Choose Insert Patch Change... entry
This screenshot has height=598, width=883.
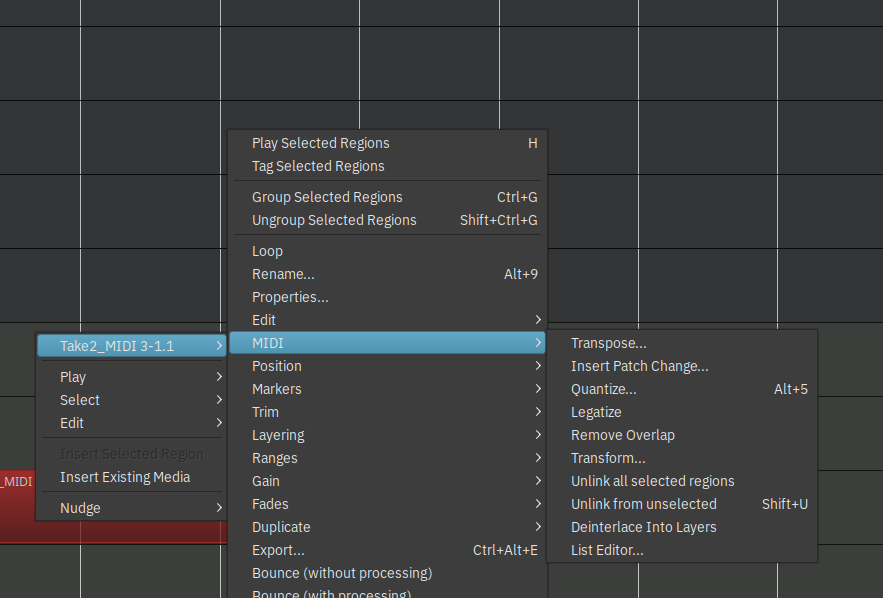(639, 366)
